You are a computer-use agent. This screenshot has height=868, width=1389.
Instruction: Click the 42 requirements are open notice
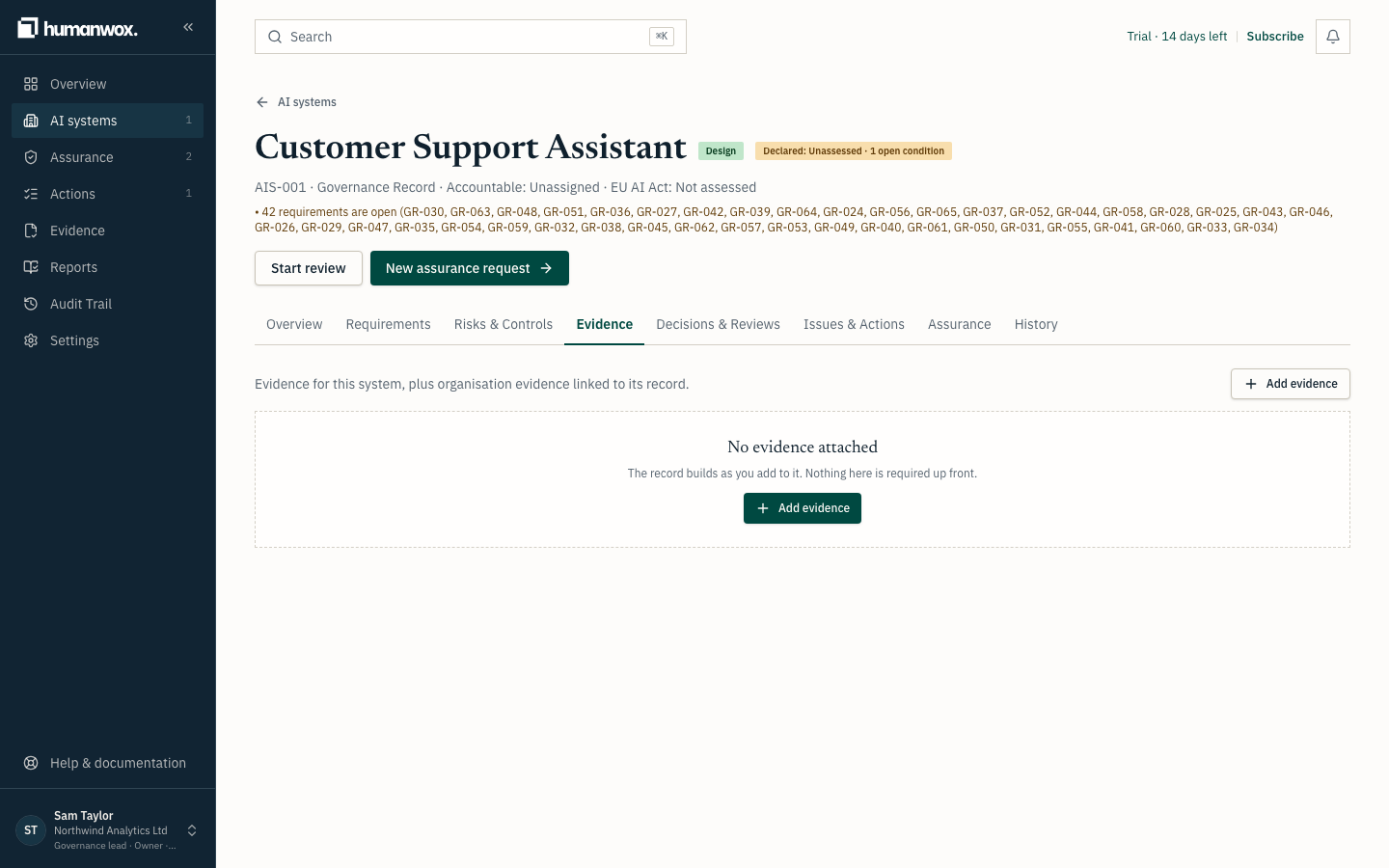coord(794,220)
